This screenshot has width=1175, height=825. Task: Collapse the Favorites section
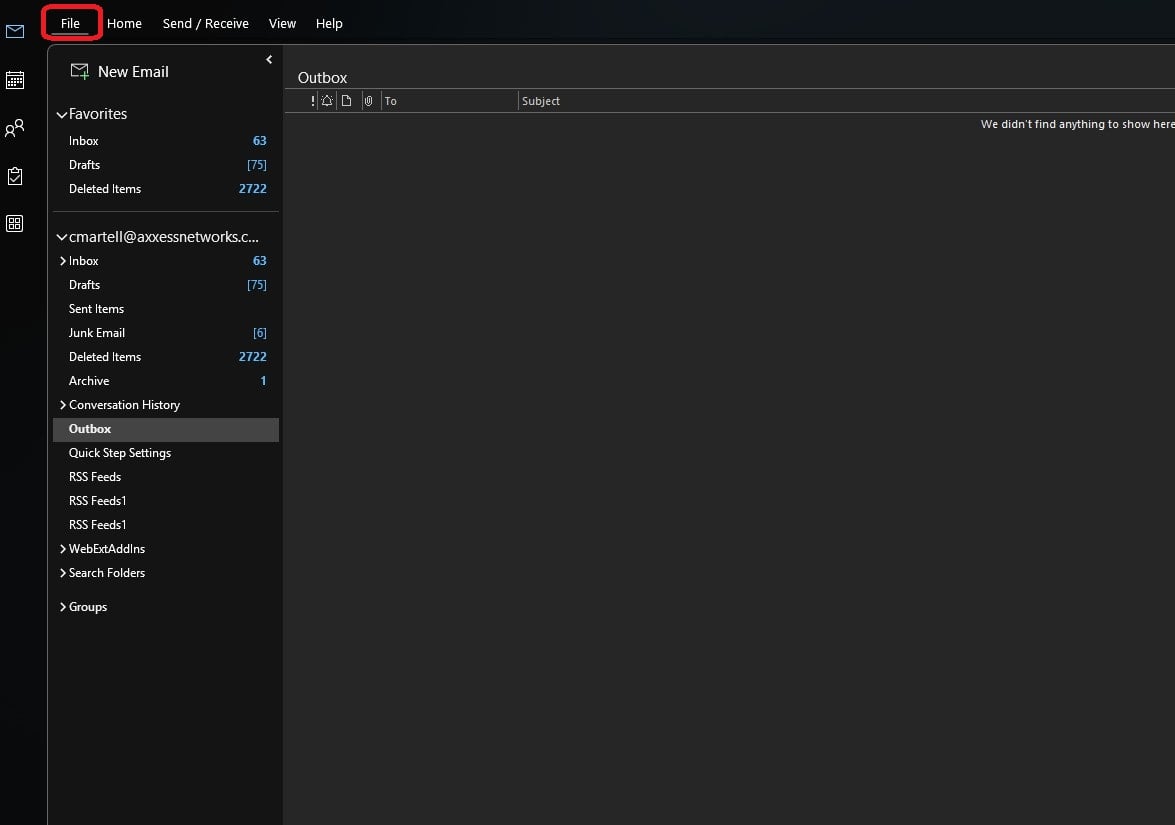tap(62, 115)
